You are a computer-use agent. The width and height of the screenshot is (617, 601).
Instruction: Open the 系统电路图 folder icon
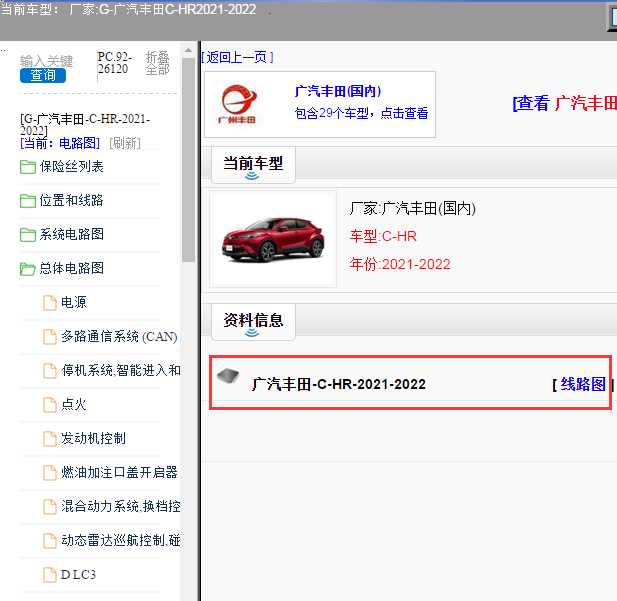click(x=28, y=235)
